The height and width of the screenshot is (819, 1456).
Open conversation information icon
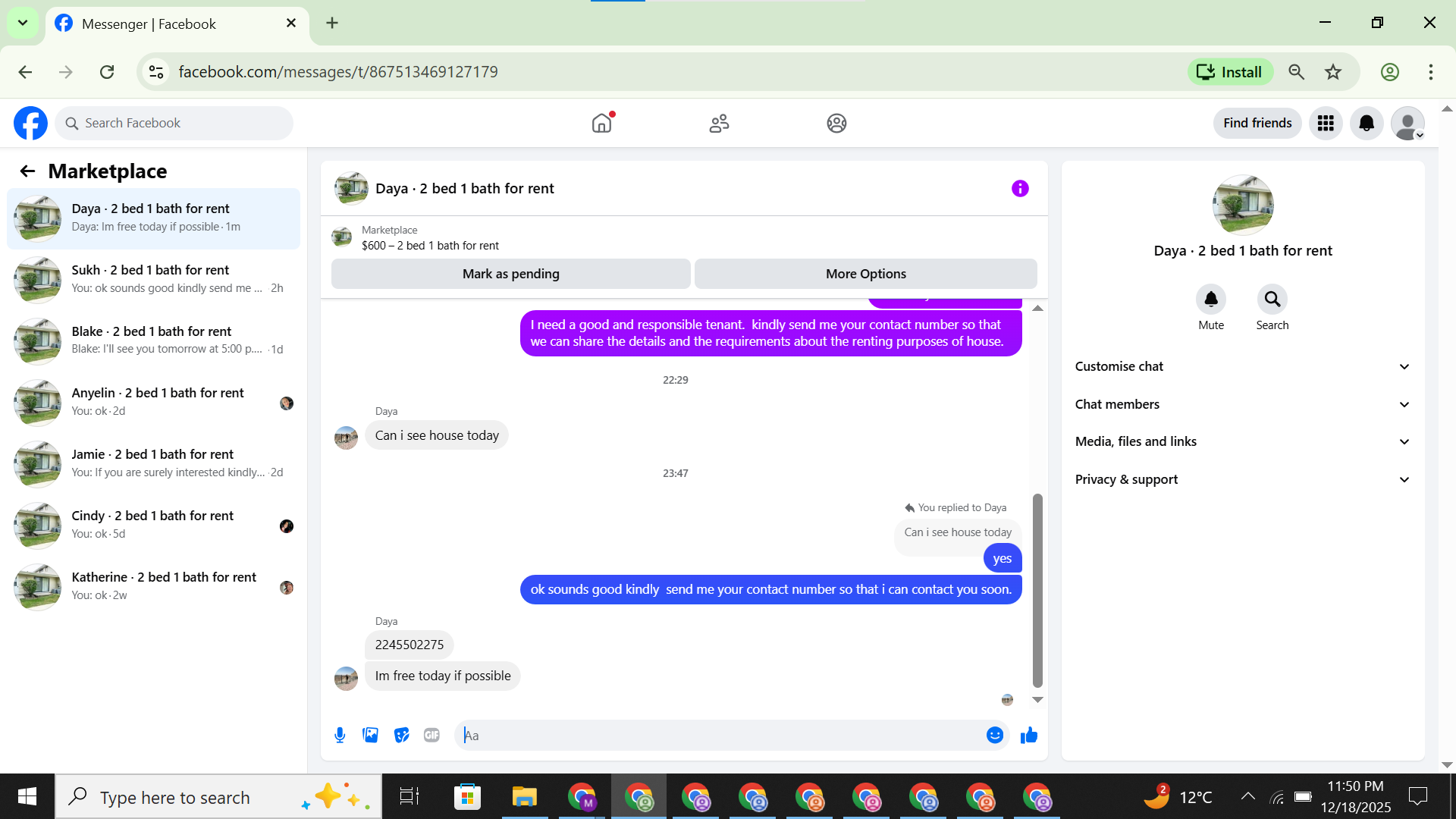coord(1020,188)
